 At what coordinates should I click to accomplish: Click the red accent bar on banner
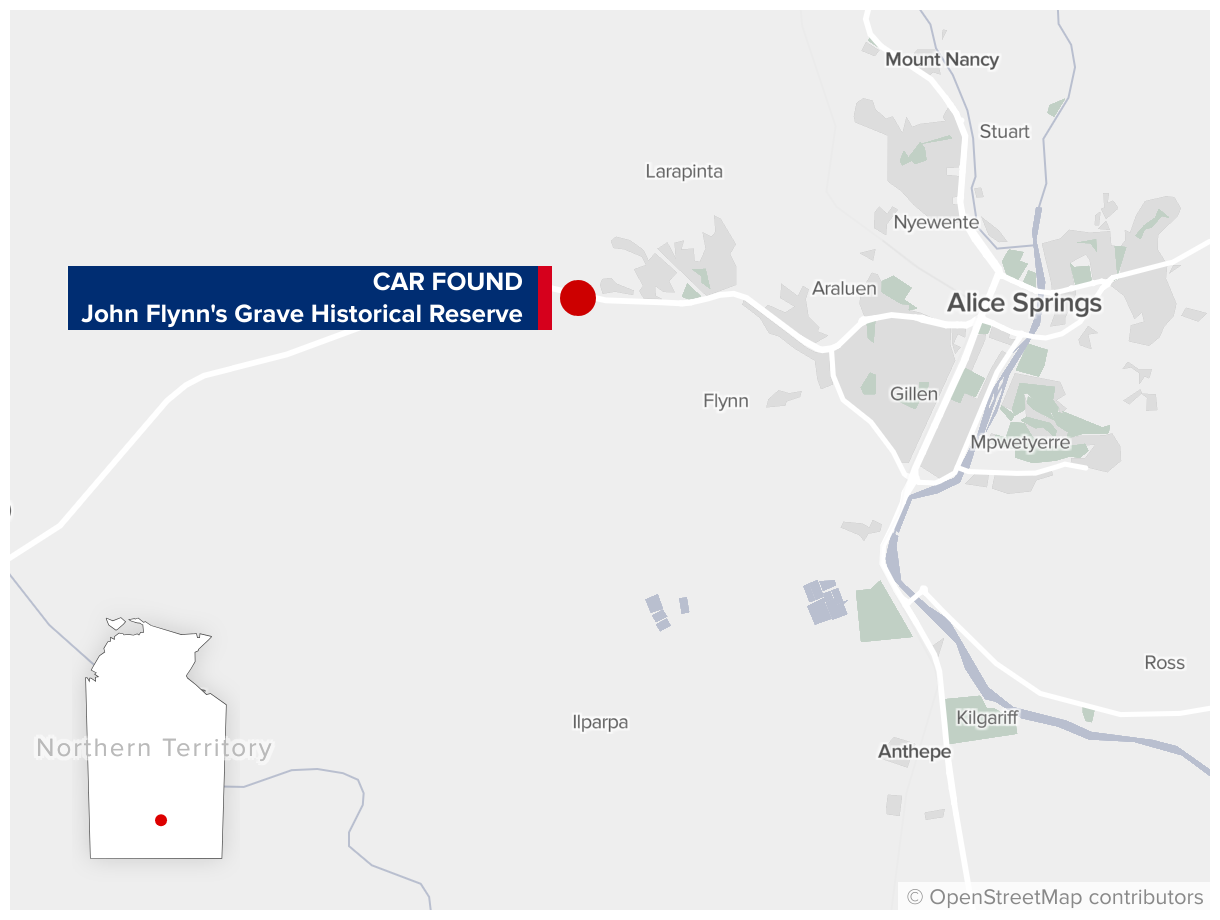tap(545, 298)
